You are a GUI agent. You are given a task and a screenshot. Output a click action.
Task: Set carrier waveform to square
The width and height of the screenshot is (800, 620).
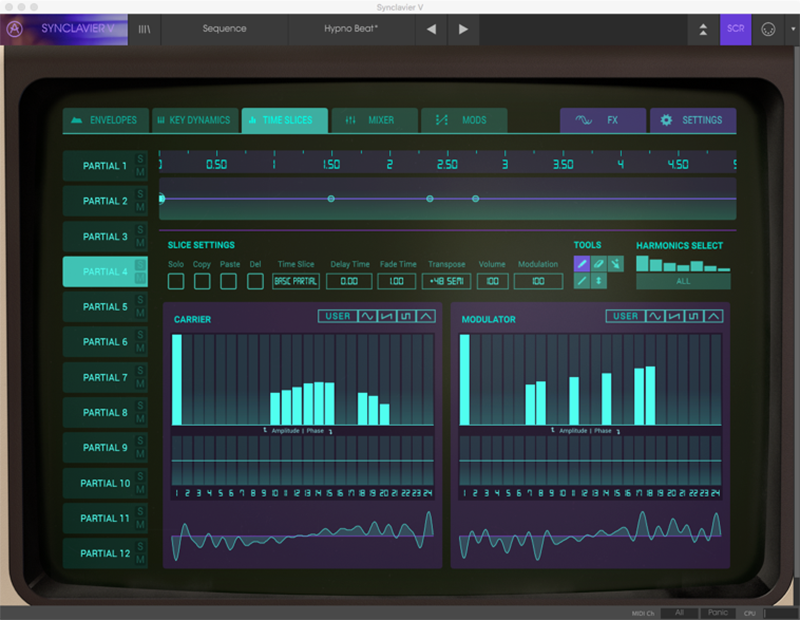(x=406, y=316)
